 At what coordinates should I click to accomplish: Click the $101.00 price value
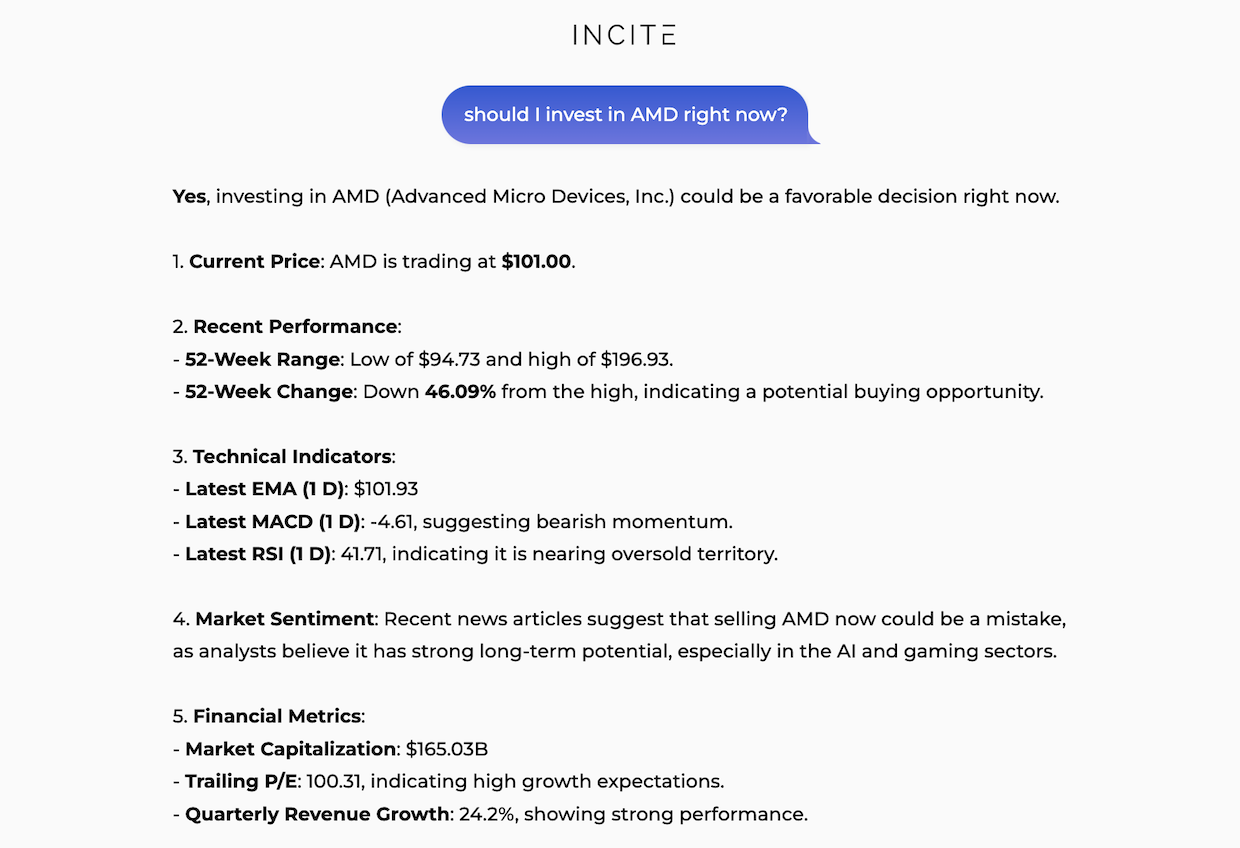[x=536, y=261]
